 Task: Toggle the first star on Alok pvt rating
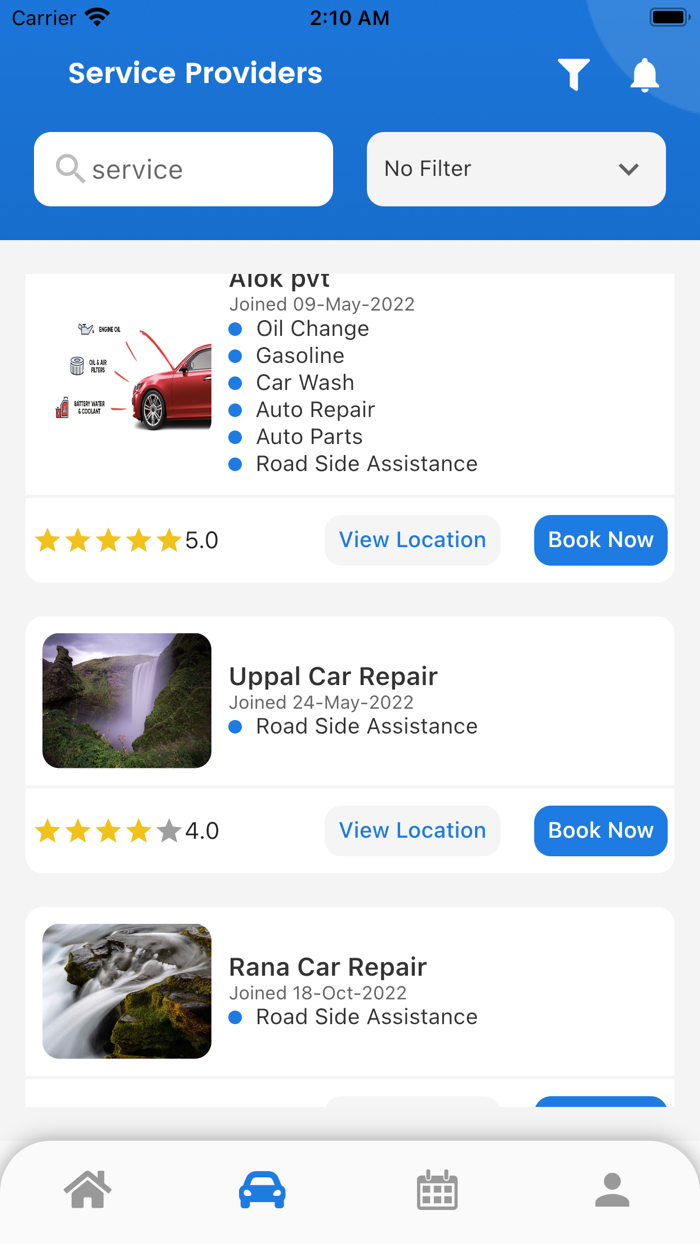coord(47,540)
